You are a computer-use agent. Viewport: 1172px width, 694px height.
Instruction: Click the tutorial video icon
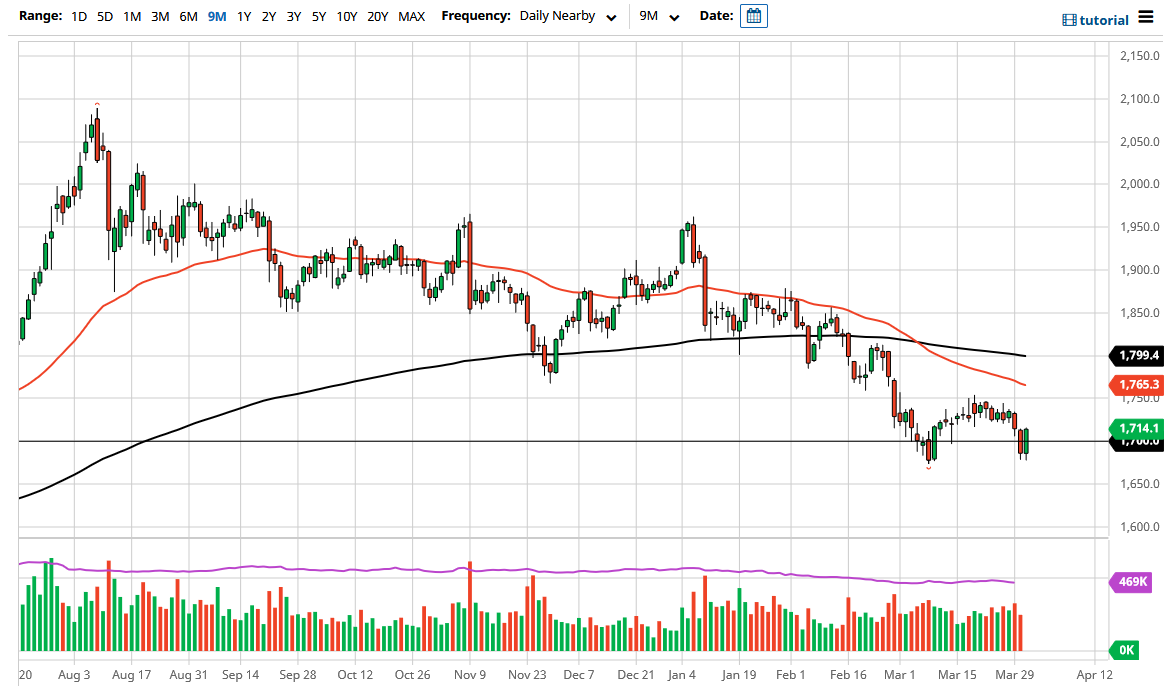[1069, 20]
